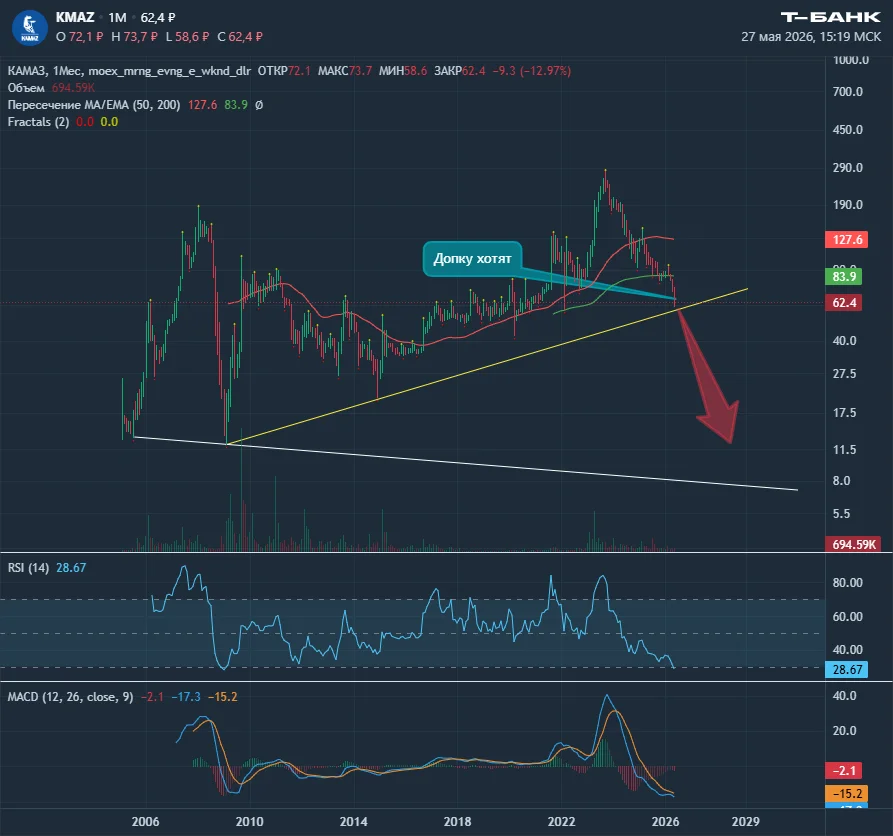The width and height of the screenshot is (893, 836).
Task: Click the 2022 label on time axis
Action: tap(561, 822)
